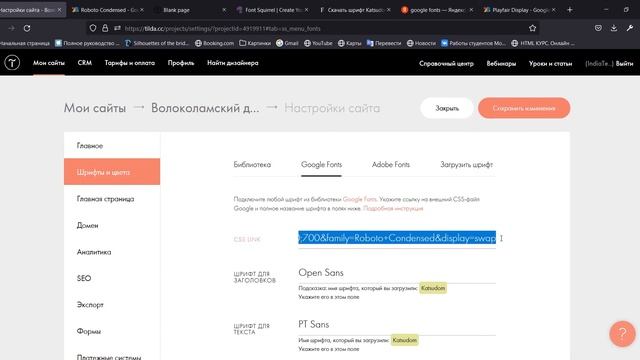Open the Gmail bookmark
Viewport: 640px width, 360px height.
pos(287,43)
